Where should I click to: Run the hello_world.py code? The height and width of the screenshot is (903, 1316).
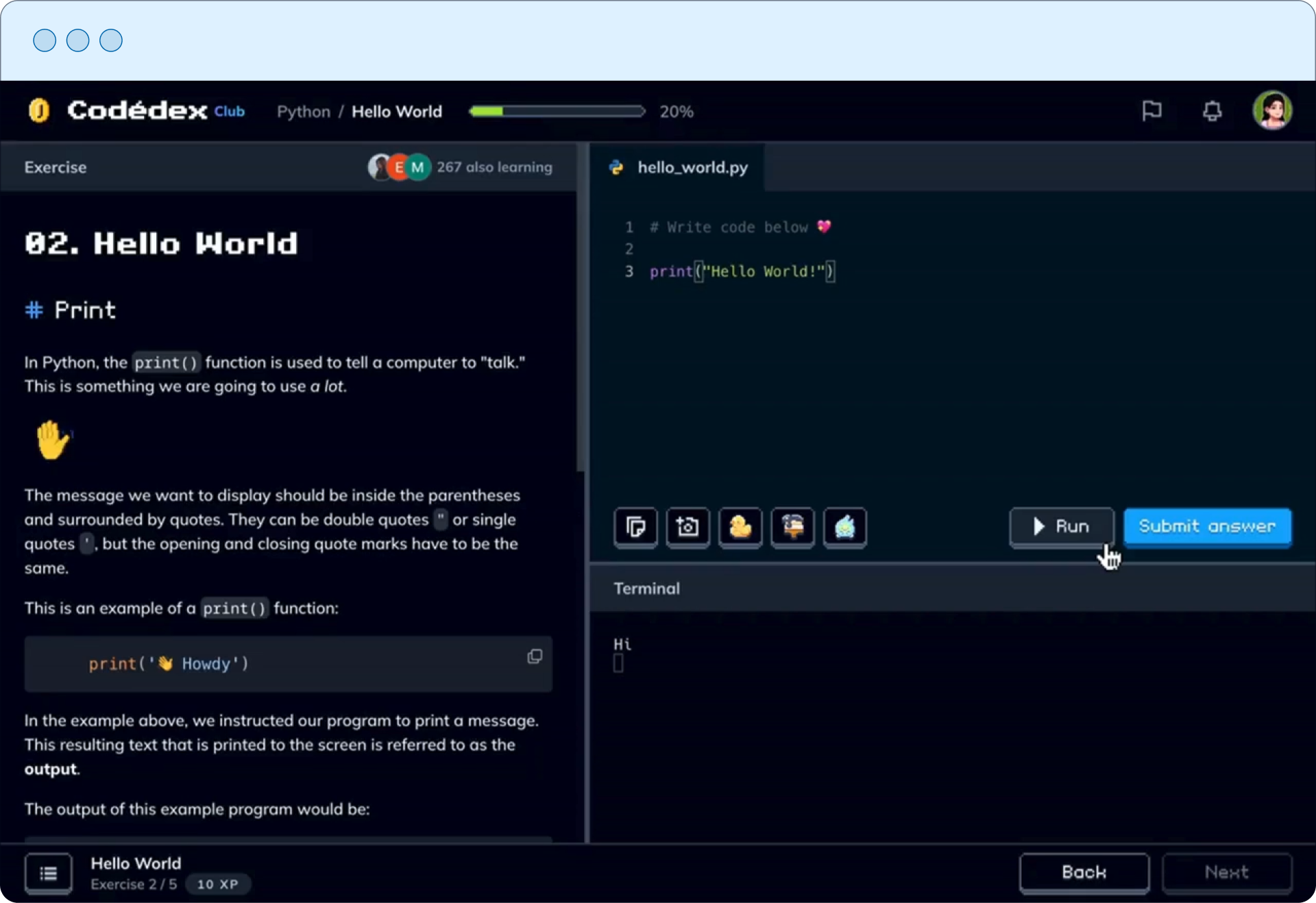coord(1061,526)
